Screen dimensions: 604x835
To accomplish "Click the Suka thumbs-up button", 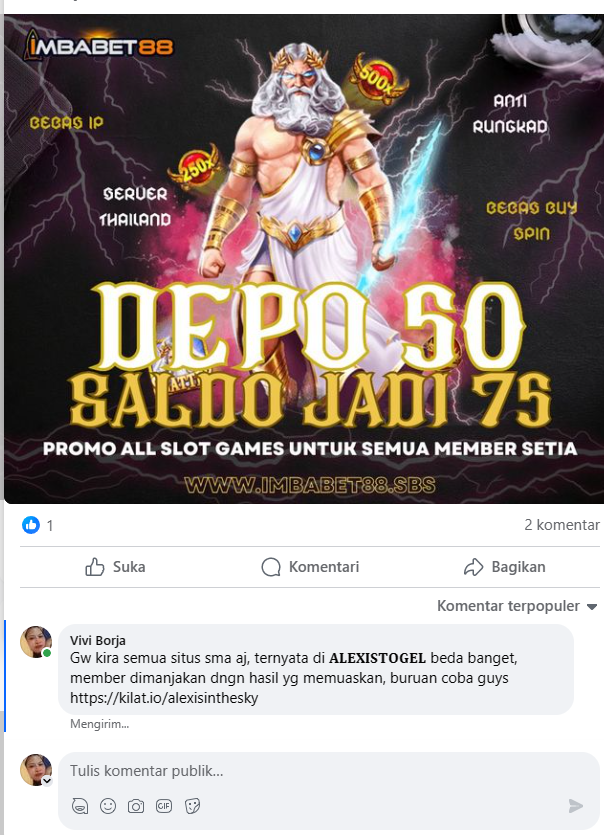I will point(115,567).
